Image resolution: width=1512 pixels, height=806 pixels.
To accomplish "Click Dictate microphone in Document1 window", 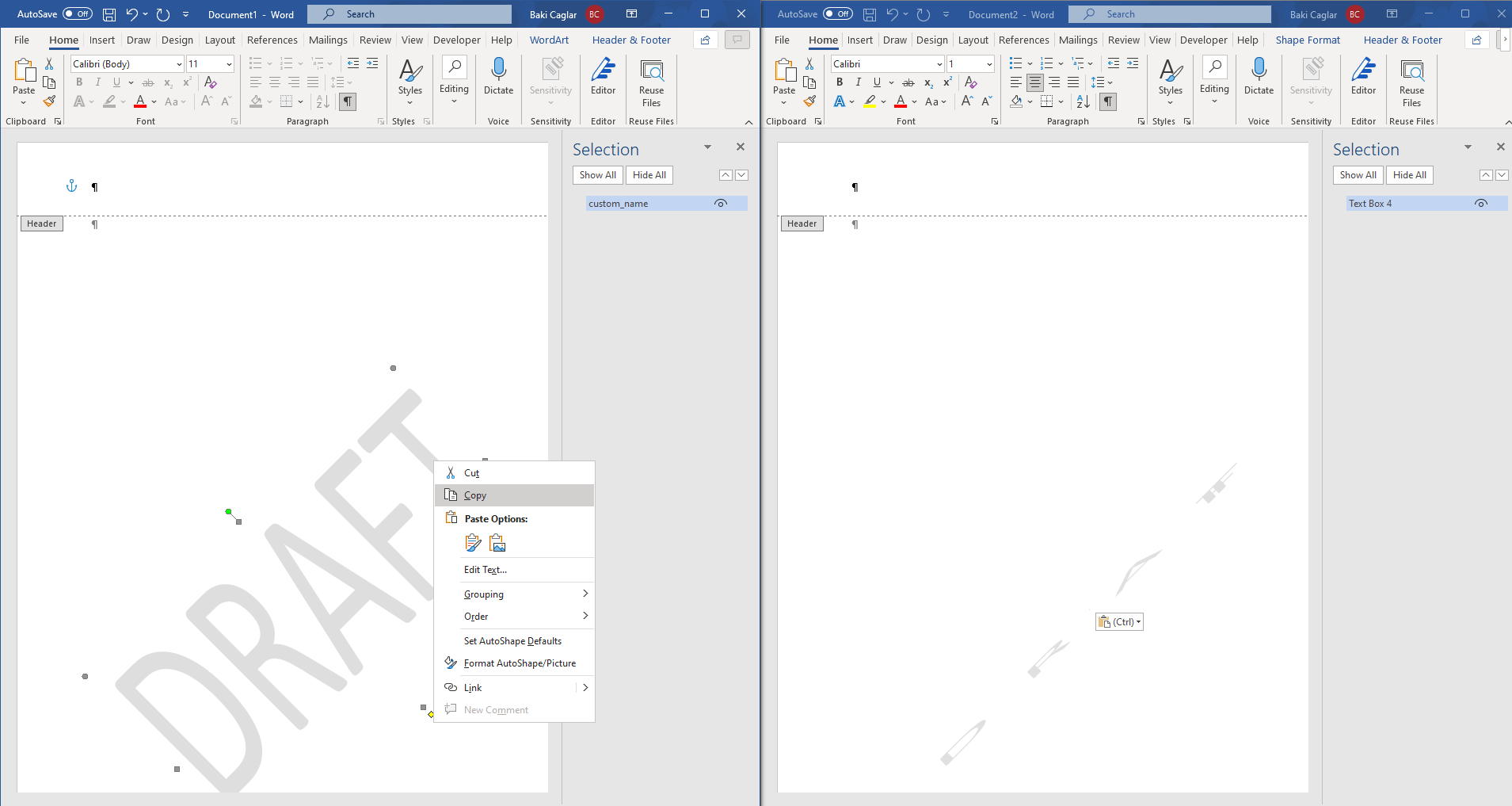I will pos(498,76).
